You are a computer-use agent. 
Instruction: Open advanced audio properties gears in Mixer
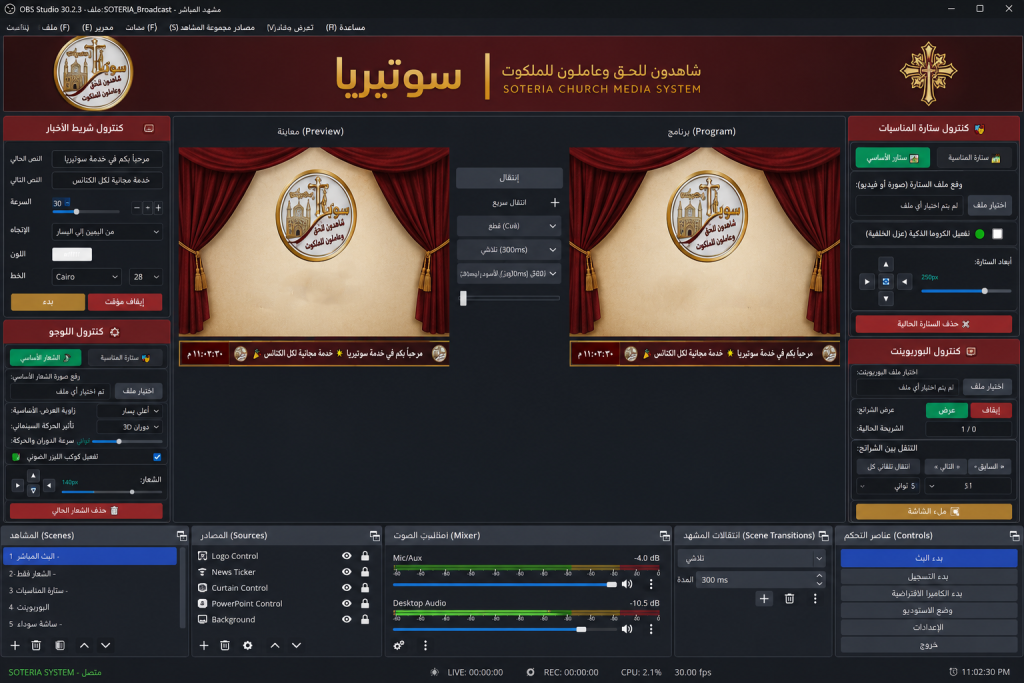[398, 645]
